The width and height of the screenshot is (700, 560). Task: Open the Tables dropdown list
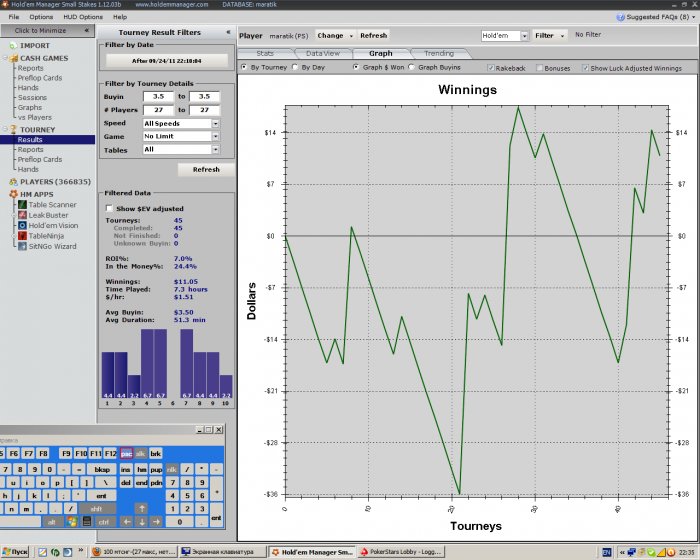click(x=216, y=149)
